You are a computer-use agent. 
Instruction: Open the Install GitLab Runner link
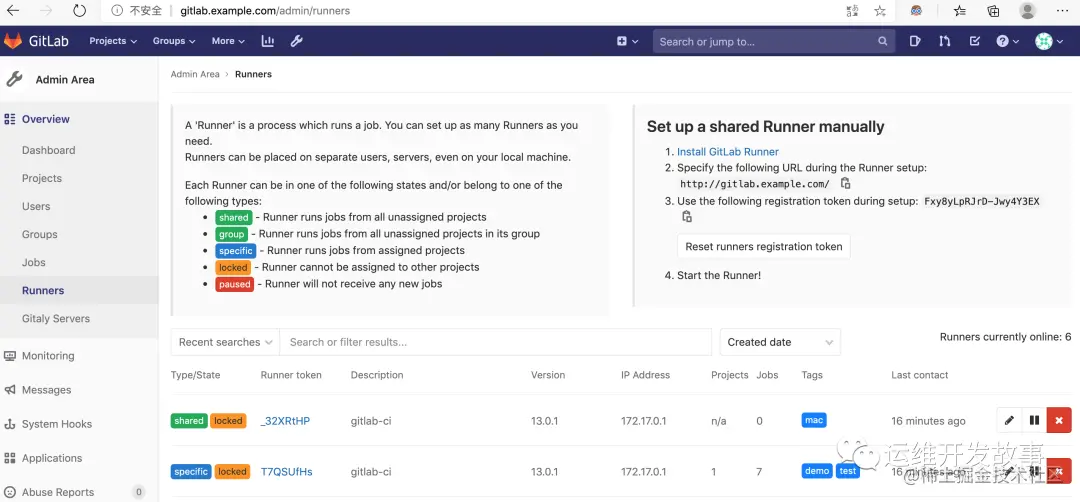click(x=727, y=152)
